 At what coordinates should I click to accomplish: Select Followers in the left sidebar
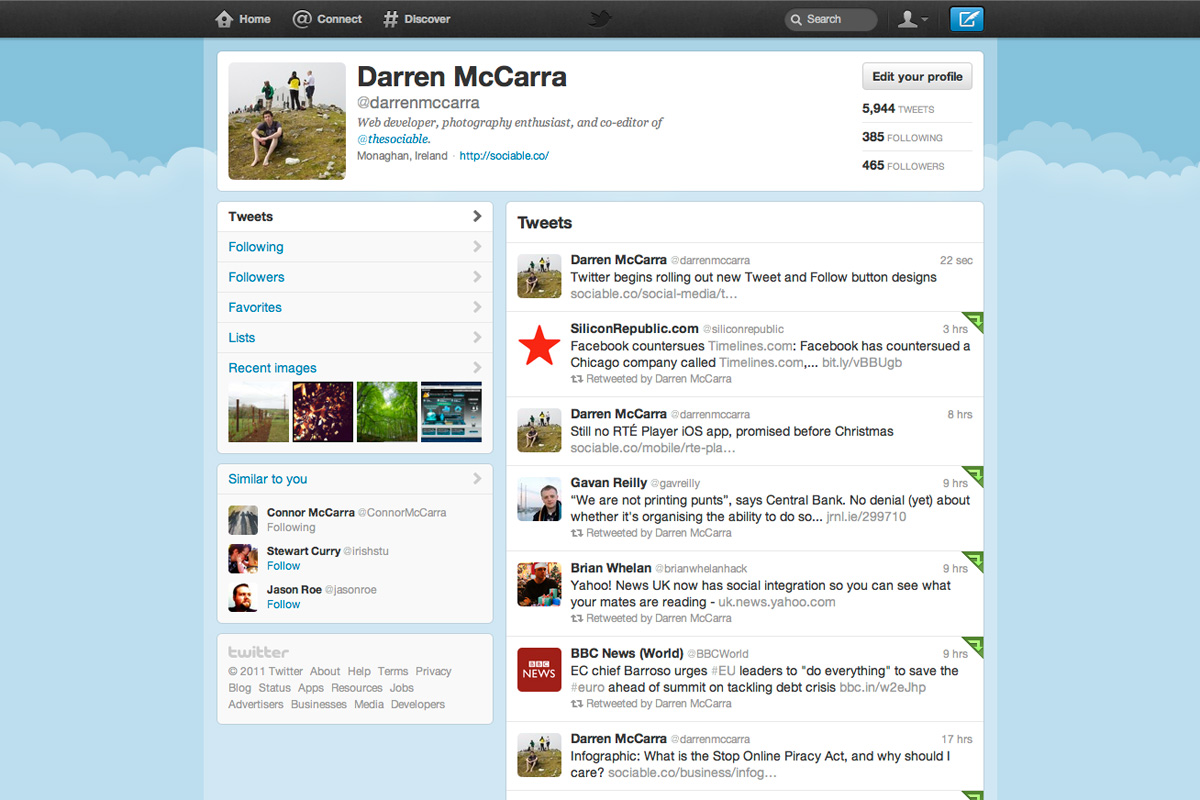(x=256, y=277)
